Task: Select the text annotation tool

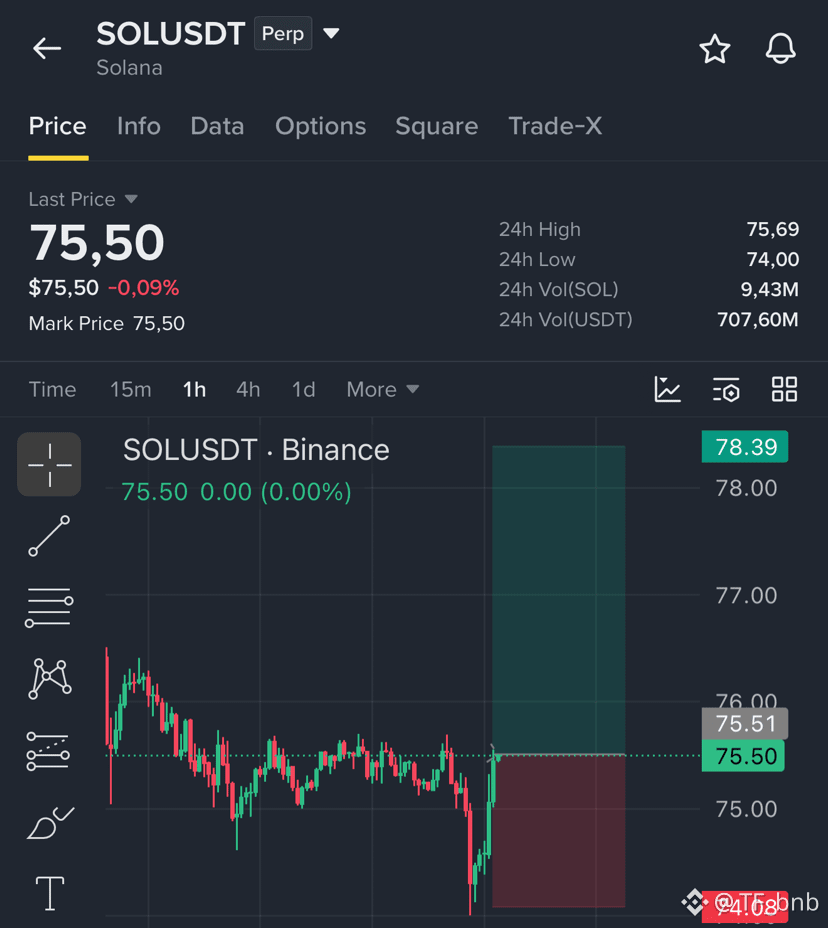Action: pyautogui.click(x=50, y=894)
